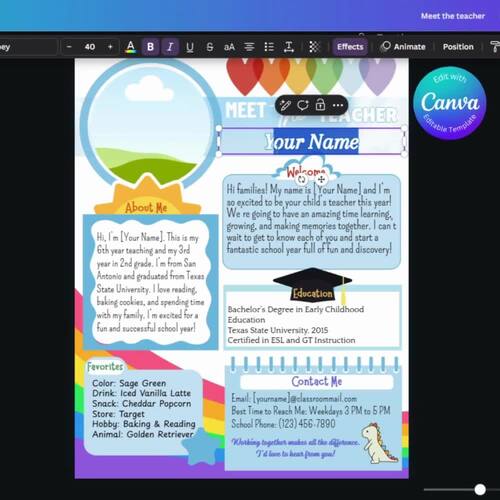
Task: Open the transparency checkerboard control
Action: coord(314,47)
